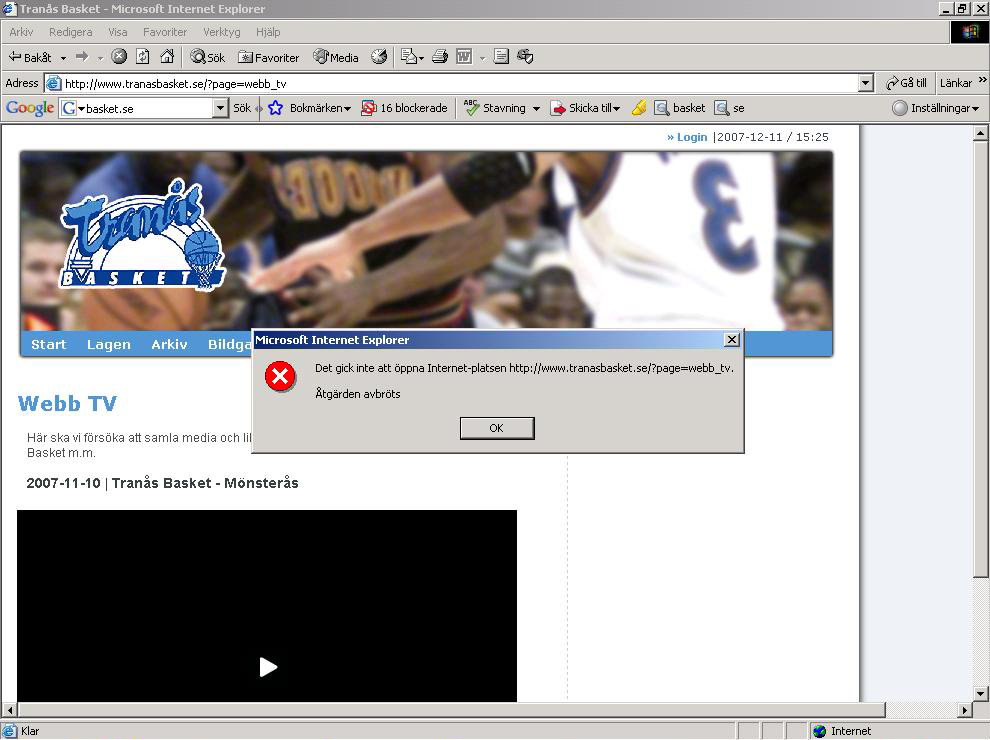
Task: Open the Verktyg menu
Action: 222,32
